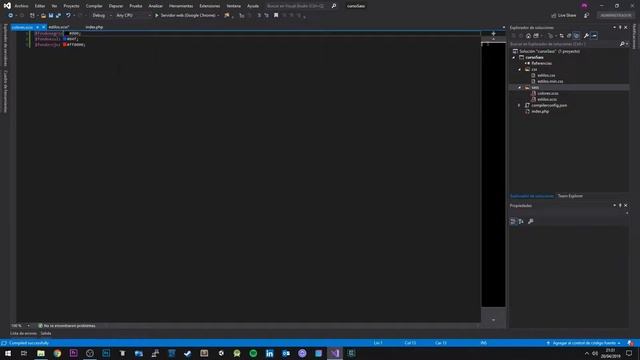
Task: Open the Proyecto menu
Action: pyautogui.click(x=71, y=6)
